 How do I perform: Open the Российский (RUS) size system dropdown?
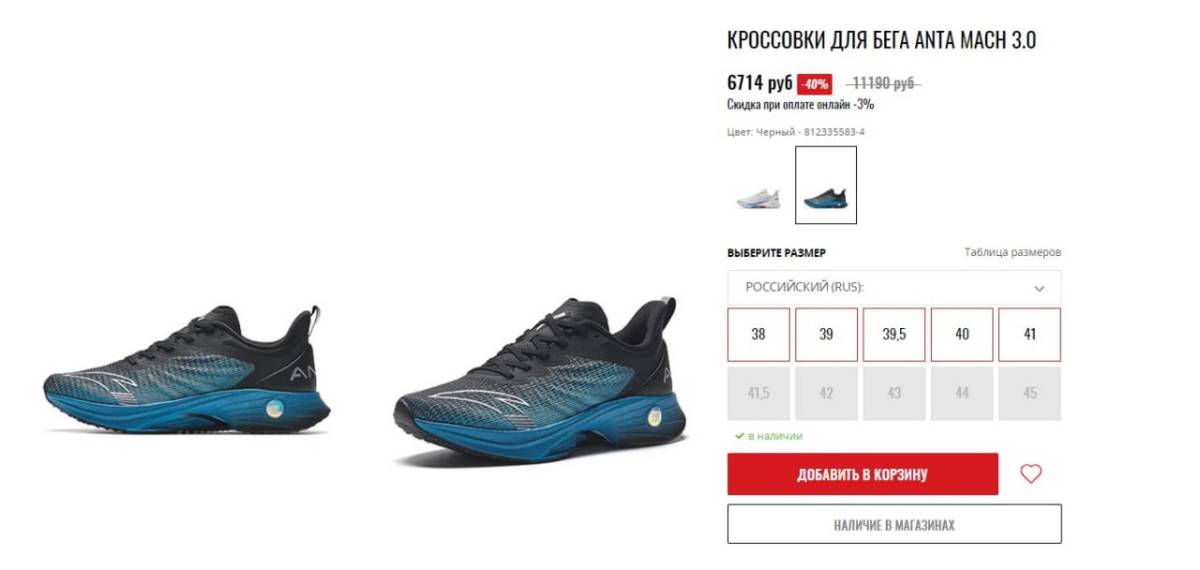[894, 287]
